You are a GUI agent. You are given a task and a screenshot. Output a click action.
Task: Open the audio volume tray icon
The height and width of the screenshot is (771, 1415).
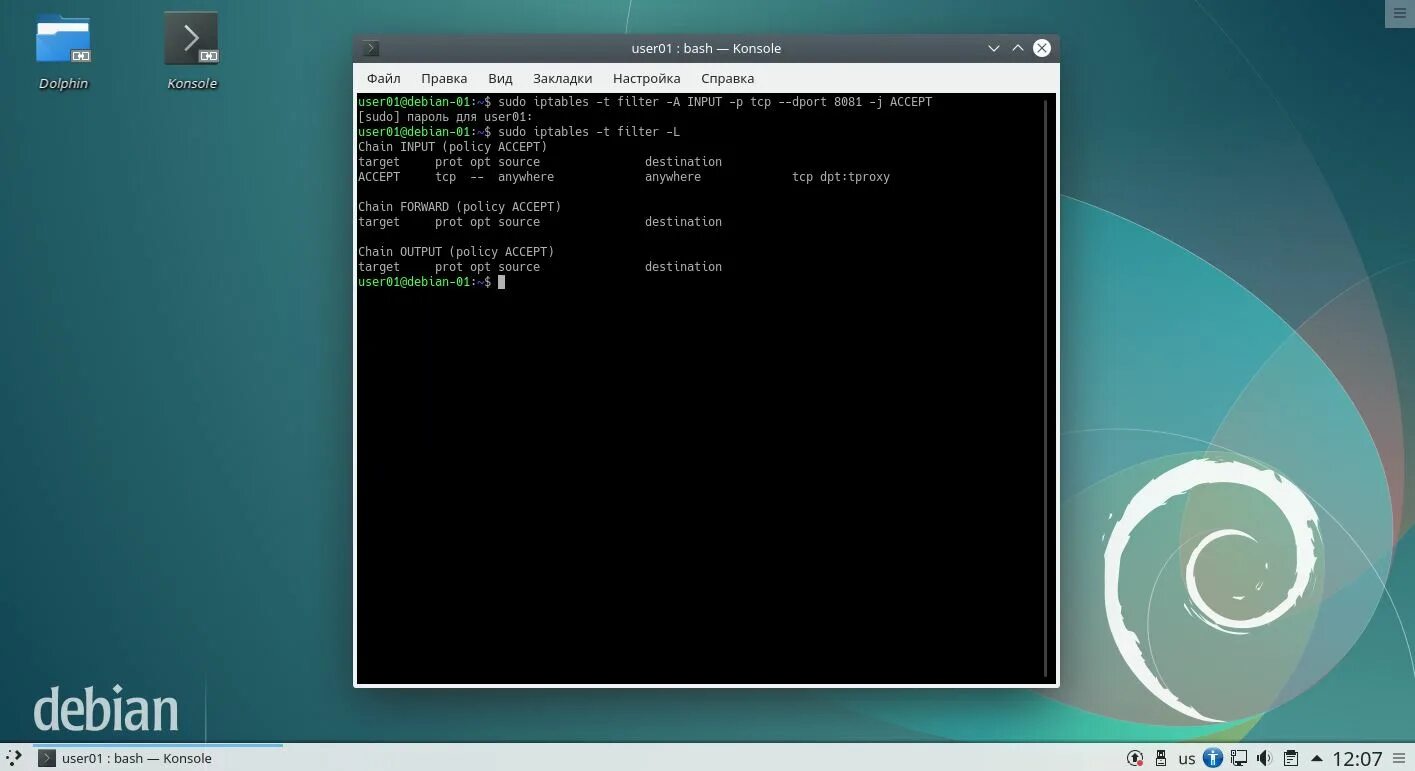(1264, 758)
